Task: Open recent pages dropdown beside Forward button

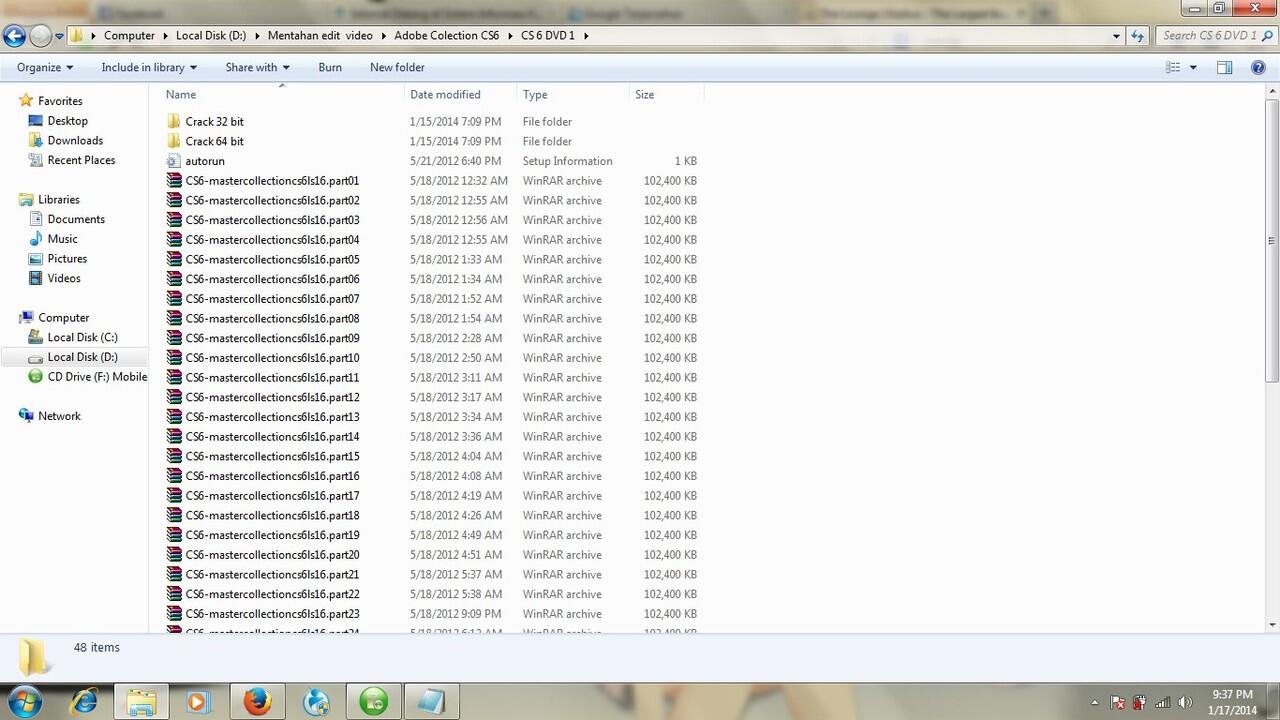Action: [x=59, y=36]
